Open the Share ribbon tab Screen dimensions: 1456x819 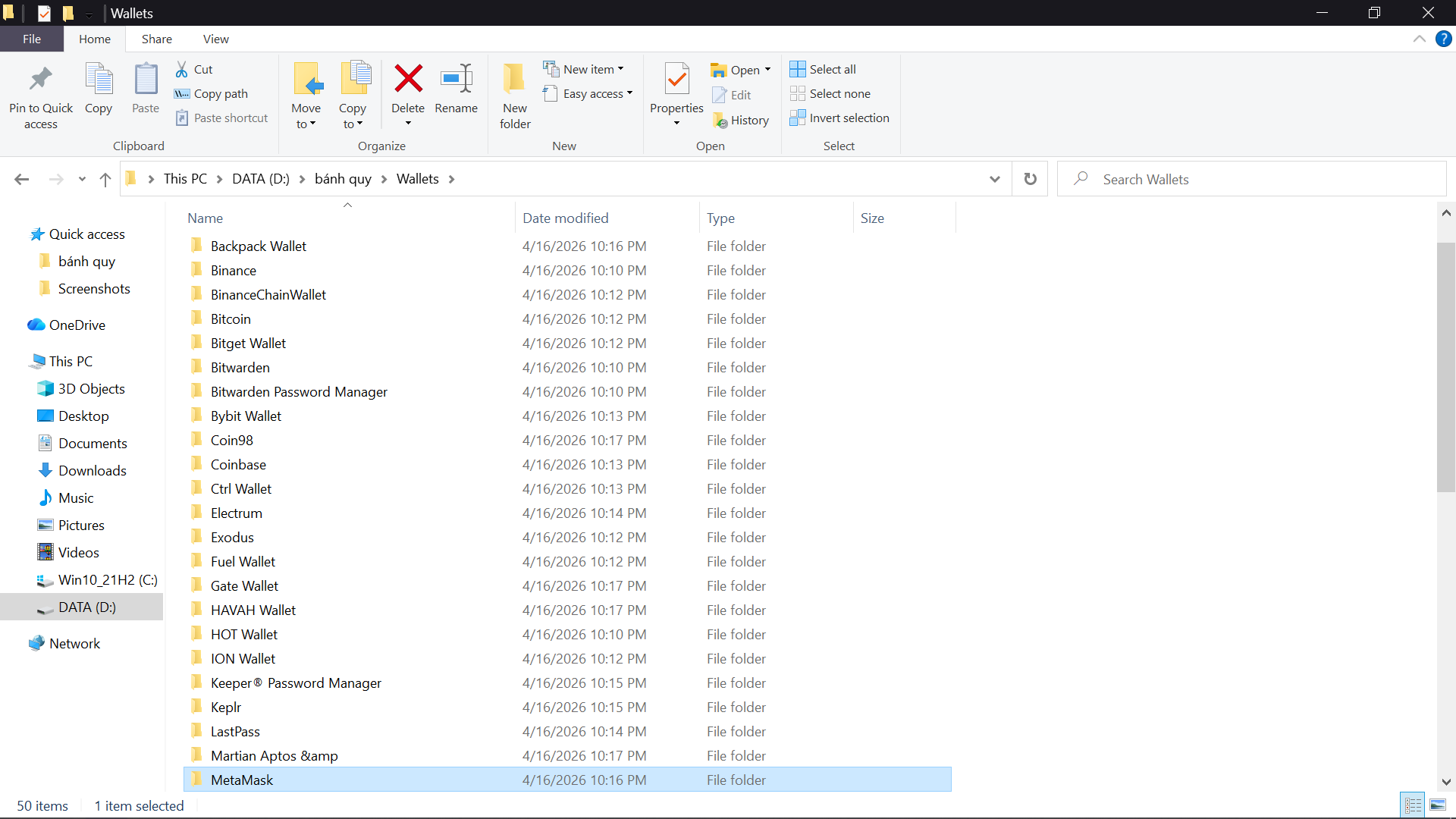coord(156,39)
